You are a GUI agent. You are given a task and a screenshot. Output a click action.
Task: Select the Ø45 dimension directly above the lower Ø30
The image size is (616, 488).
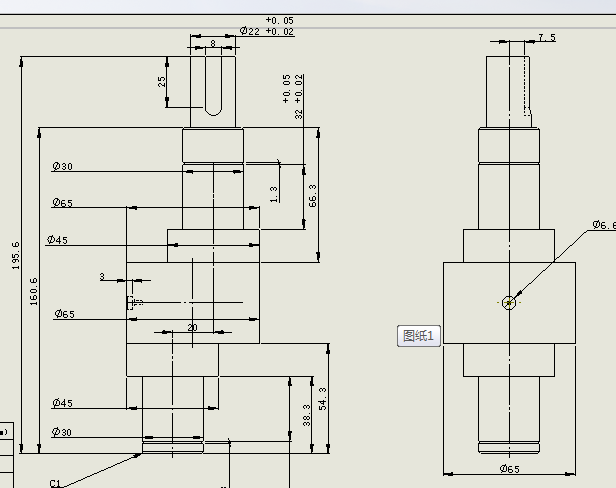pos(62,403)
